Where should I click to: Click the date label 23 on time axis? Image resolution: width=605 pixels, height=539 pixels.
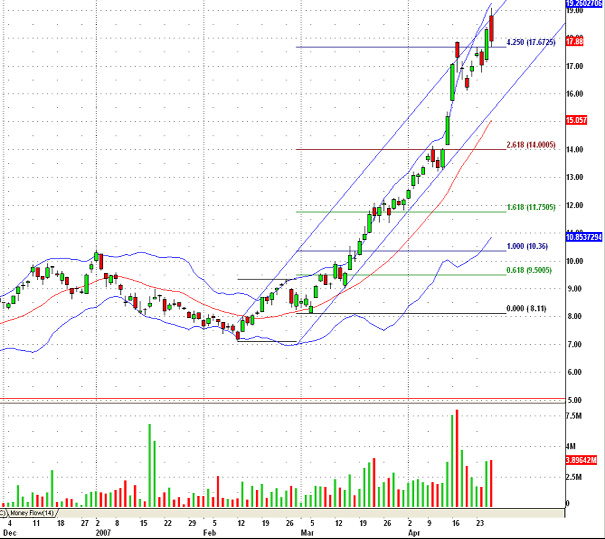480,524
